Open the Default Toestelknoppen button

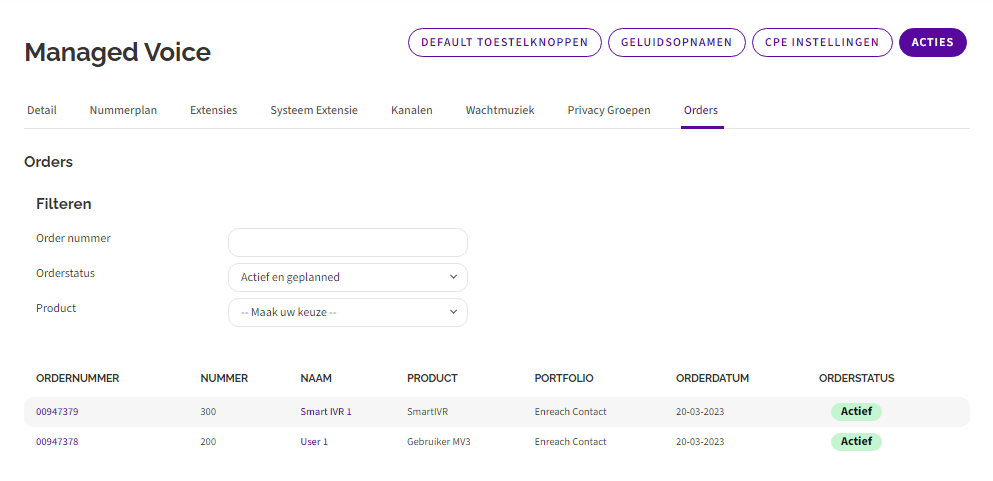504,43
